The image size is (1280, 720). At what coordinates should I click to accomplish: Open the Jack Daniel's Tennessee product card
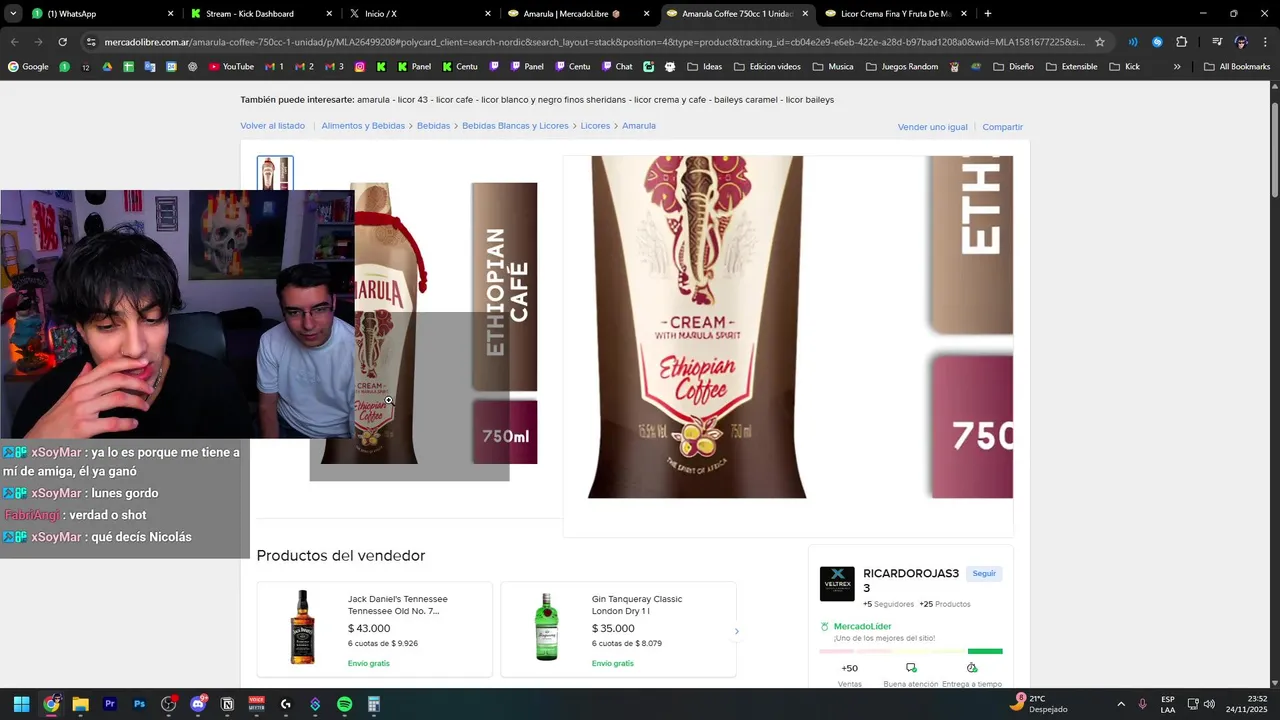[x=374, y=629]
